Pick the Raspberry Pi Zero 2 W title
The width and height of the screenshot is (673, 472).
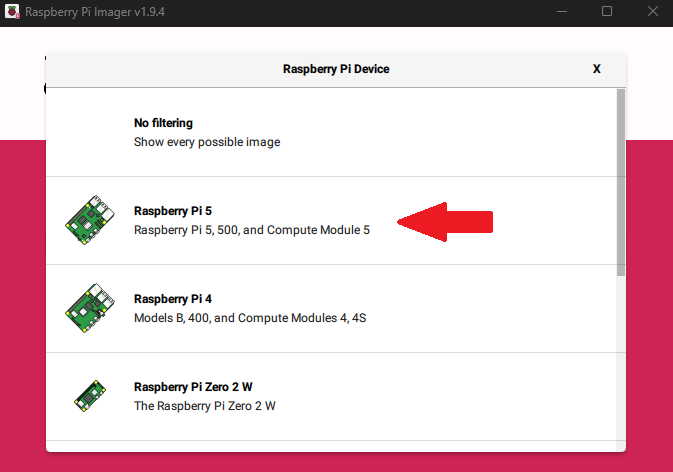(x=193, y=387)
